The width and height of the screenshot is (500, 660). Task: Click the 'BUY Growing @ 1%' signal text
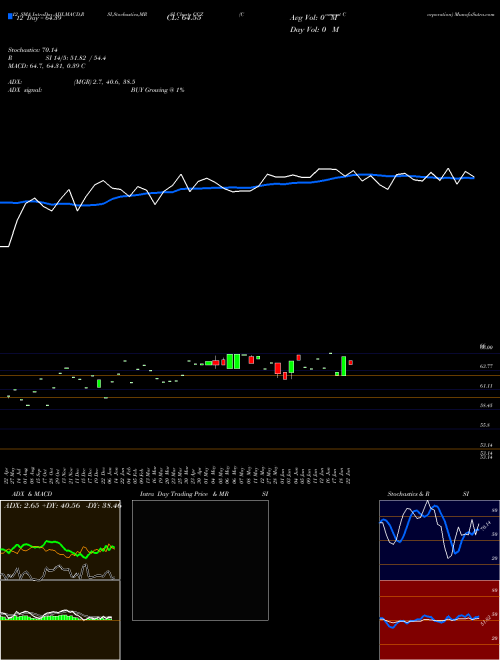click(157, 90)
